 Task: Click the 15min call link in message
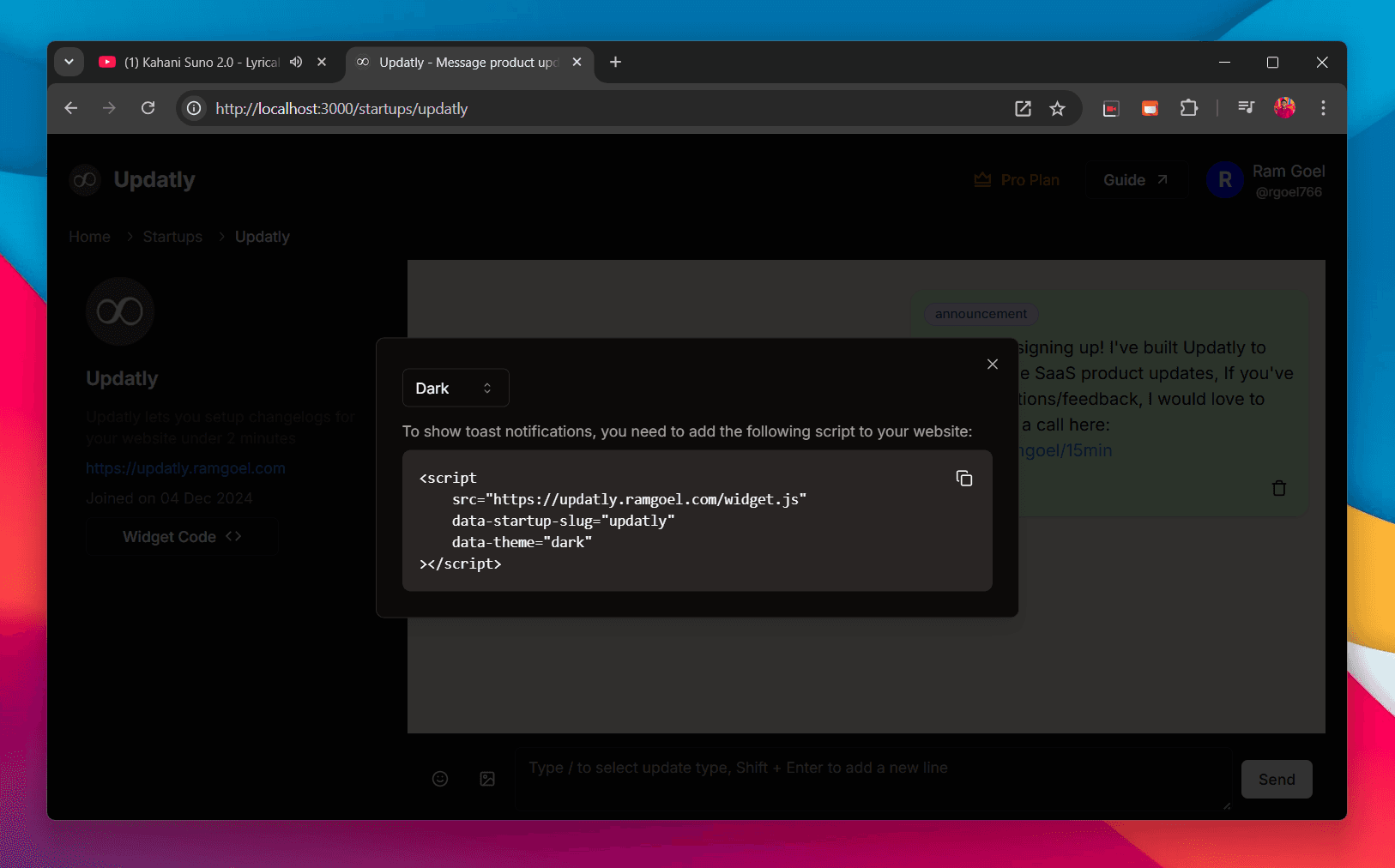tap(1065, 450)
